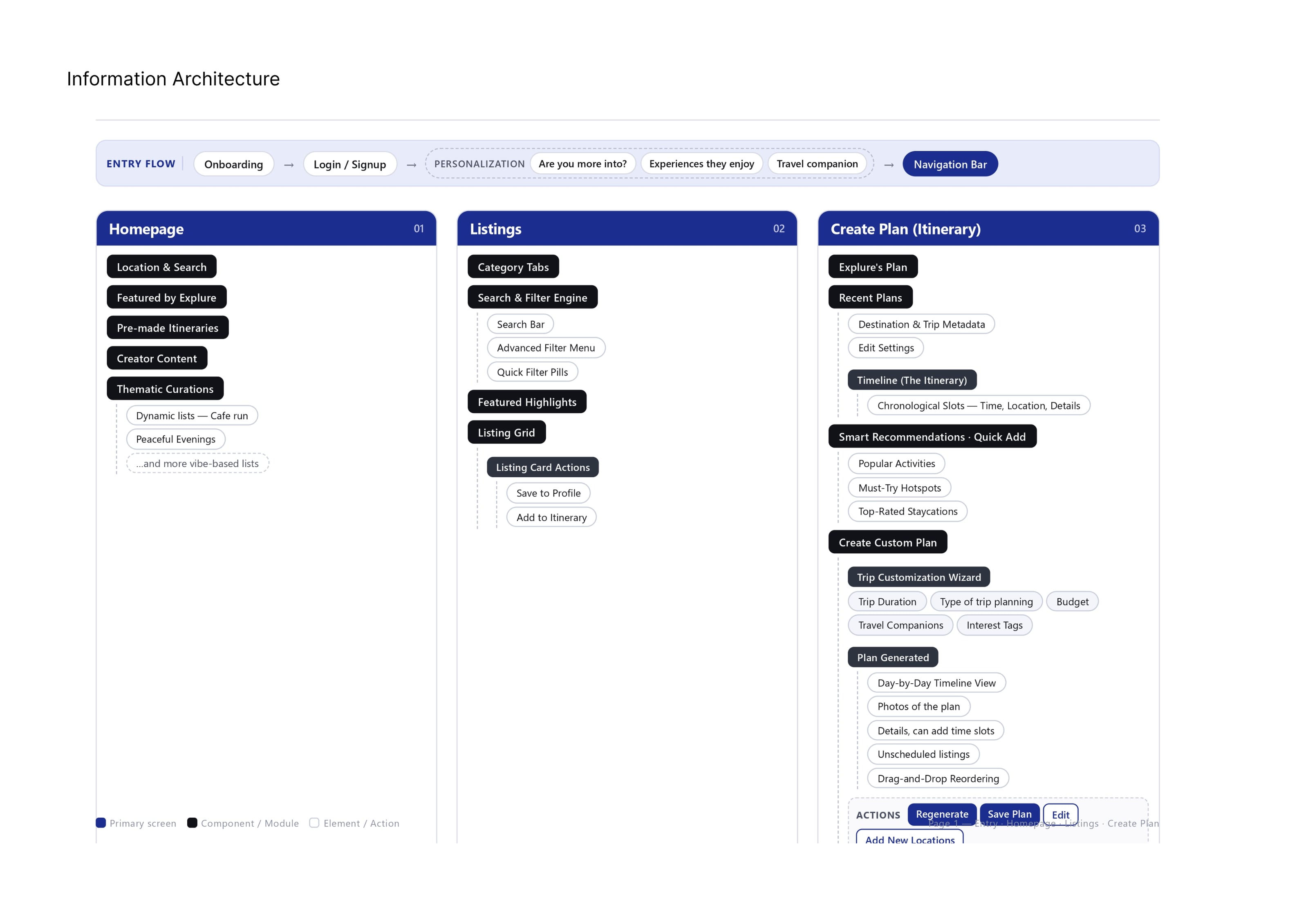Select 'Dynamic lists — Cafe run' element
The width and height of the screenshot is (1308, 924).
point(192,415)
